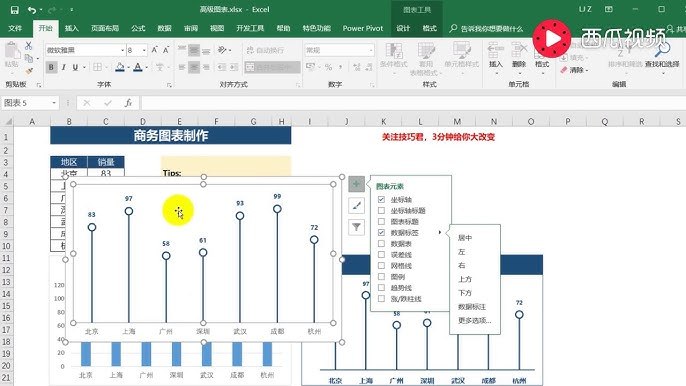Open chart styles paintbrush button

pyautogui.click(x=356, y=205)
